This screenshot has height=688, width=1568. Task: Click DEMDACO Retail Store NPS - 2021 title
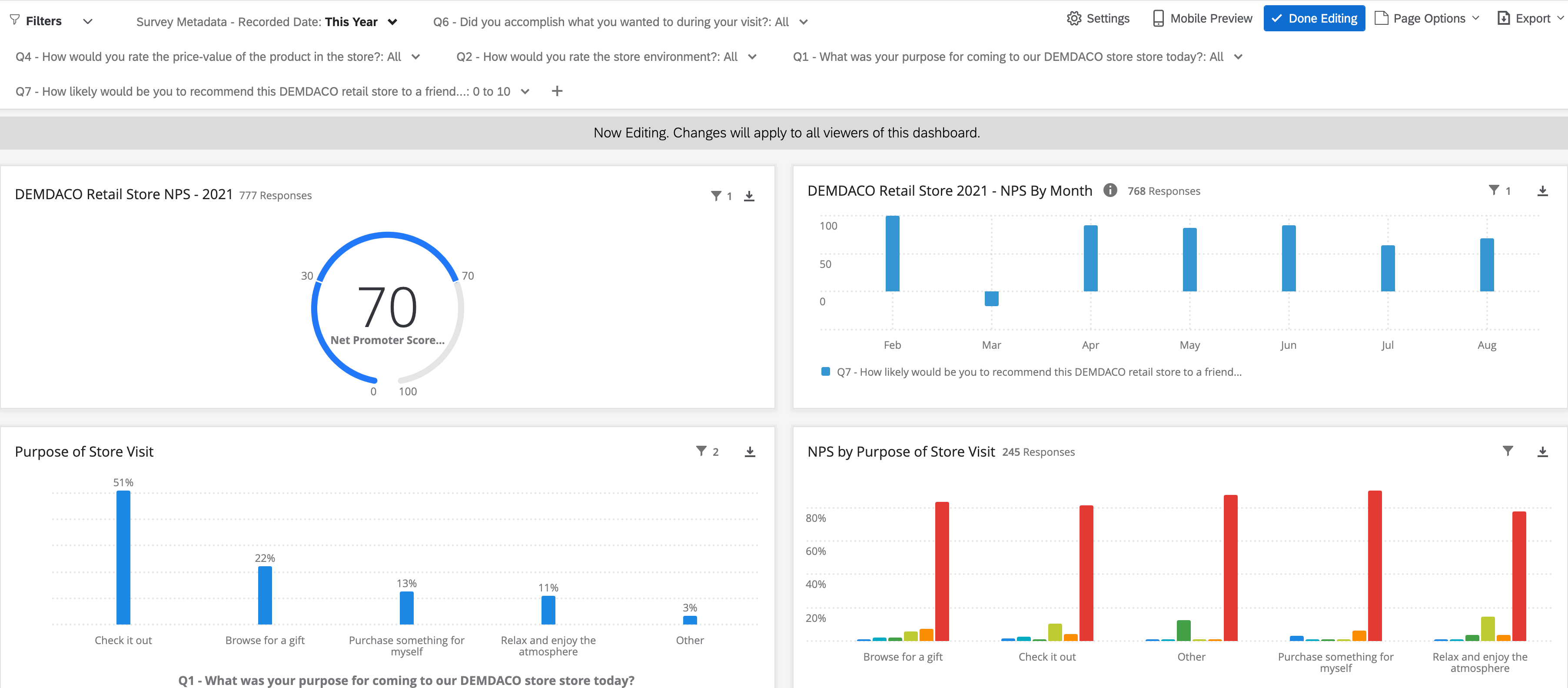(x=123, y=194)
